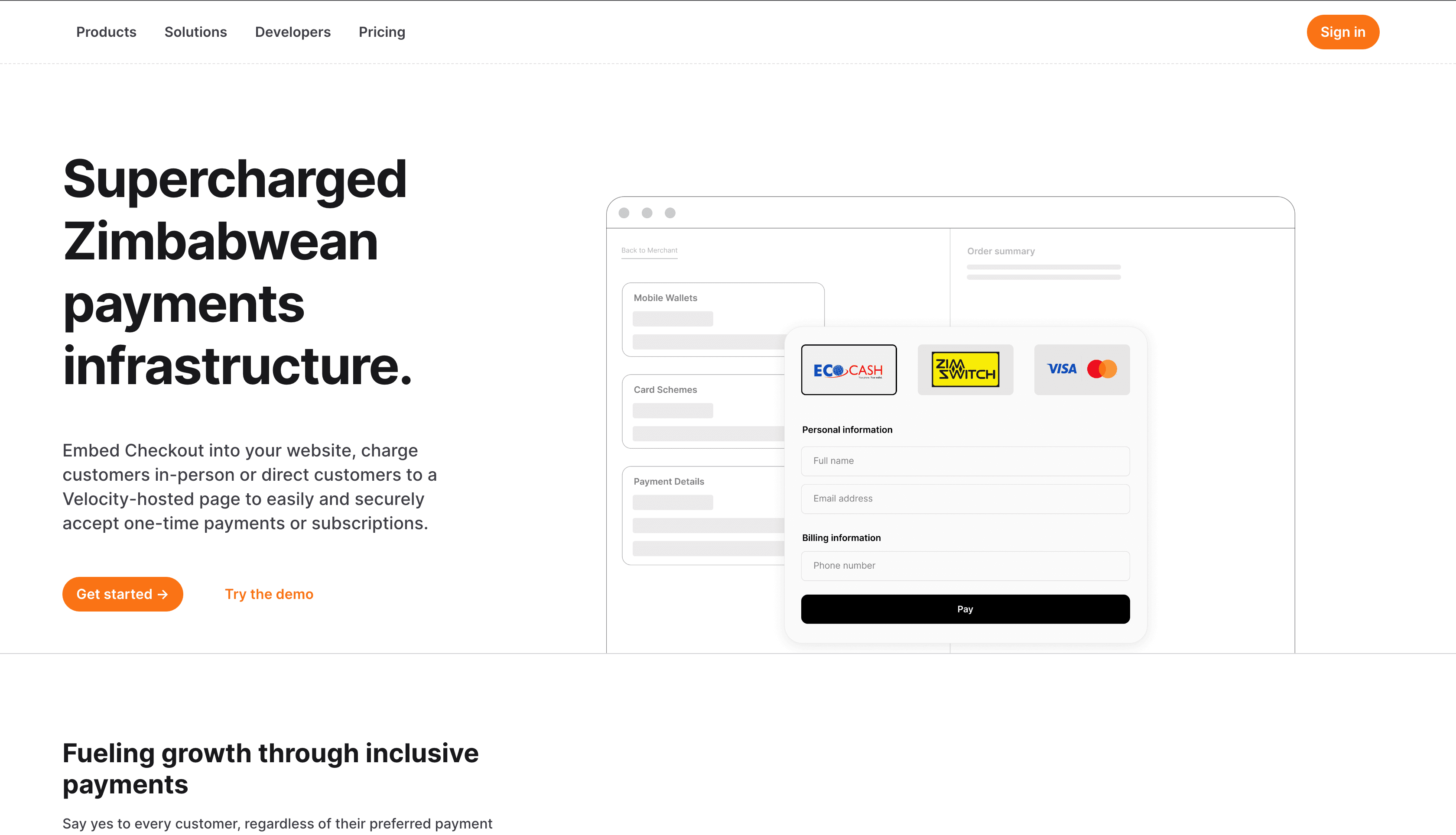Click the black Pay button
The height and width of the screenshot is (835, 1456).
point(965,608)
